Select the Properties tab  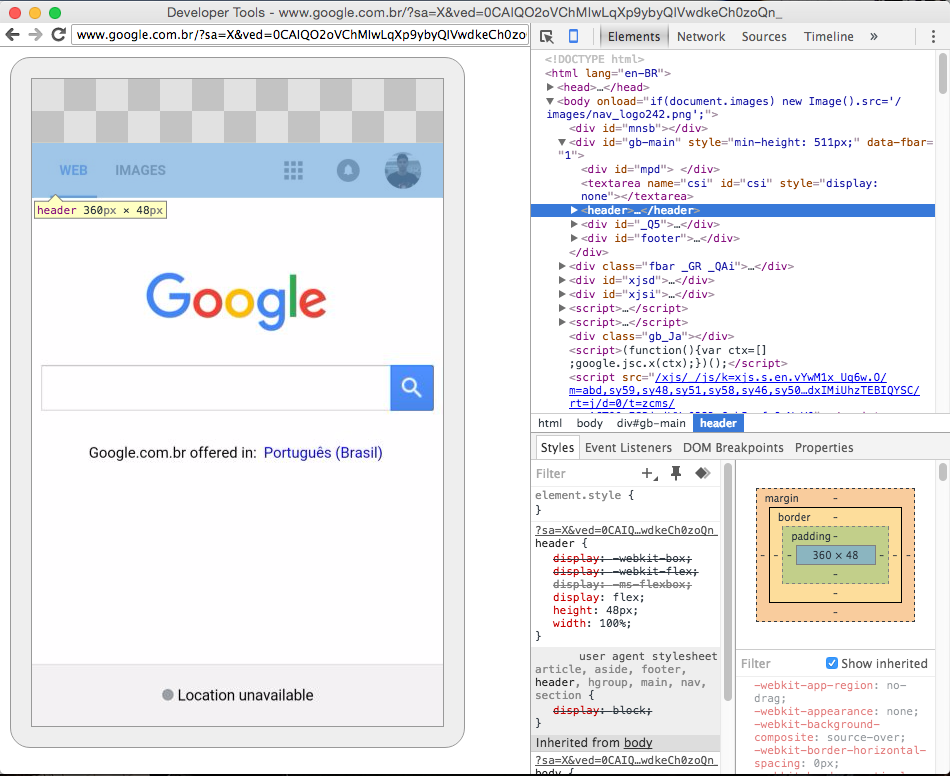[824, 448]
